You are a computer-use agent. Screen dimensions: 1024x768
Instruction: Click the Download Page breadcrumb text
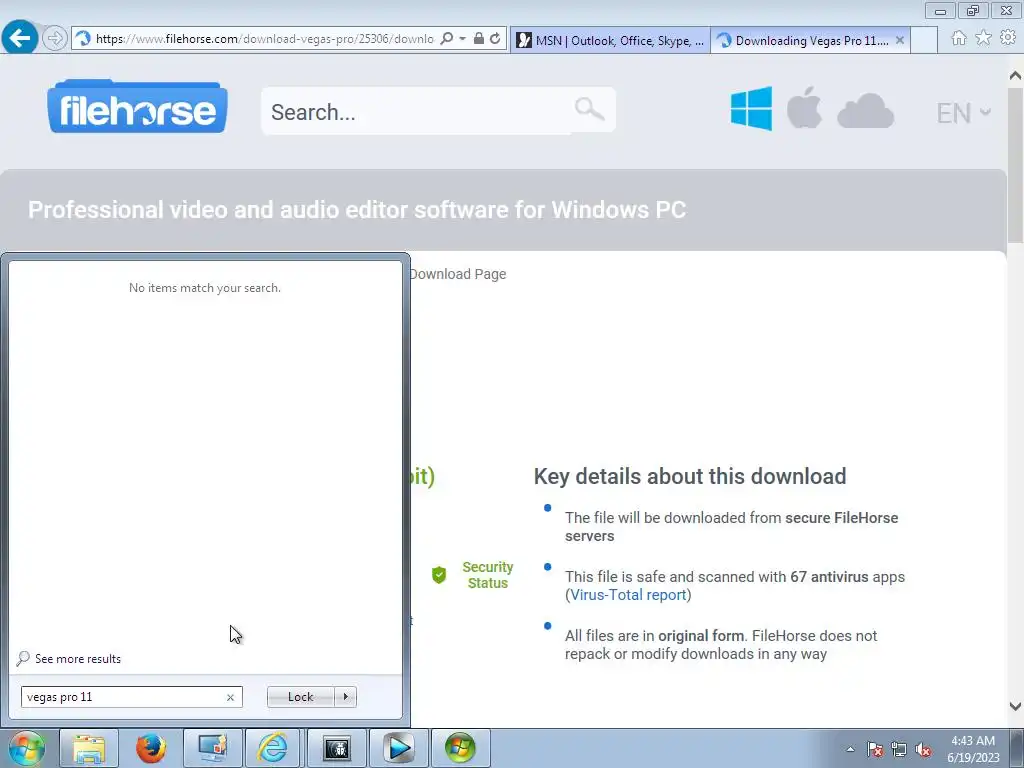458,274
